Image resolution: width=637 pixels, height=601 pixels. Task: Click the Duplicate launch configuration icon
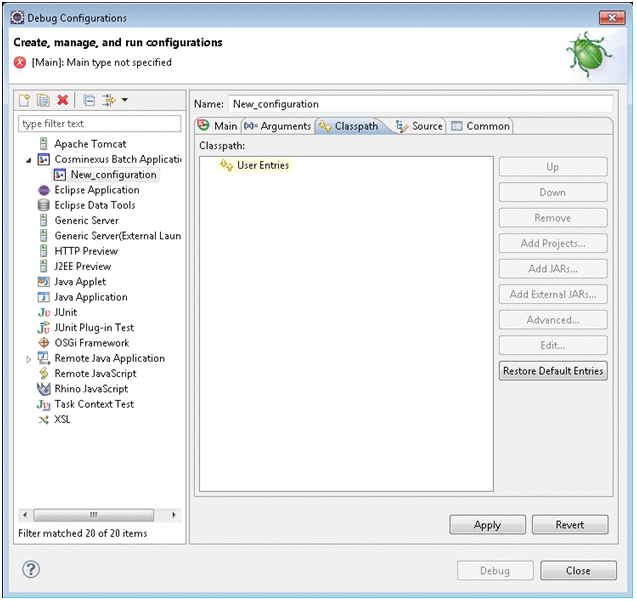pyautogui.click(x=43, y=100)
